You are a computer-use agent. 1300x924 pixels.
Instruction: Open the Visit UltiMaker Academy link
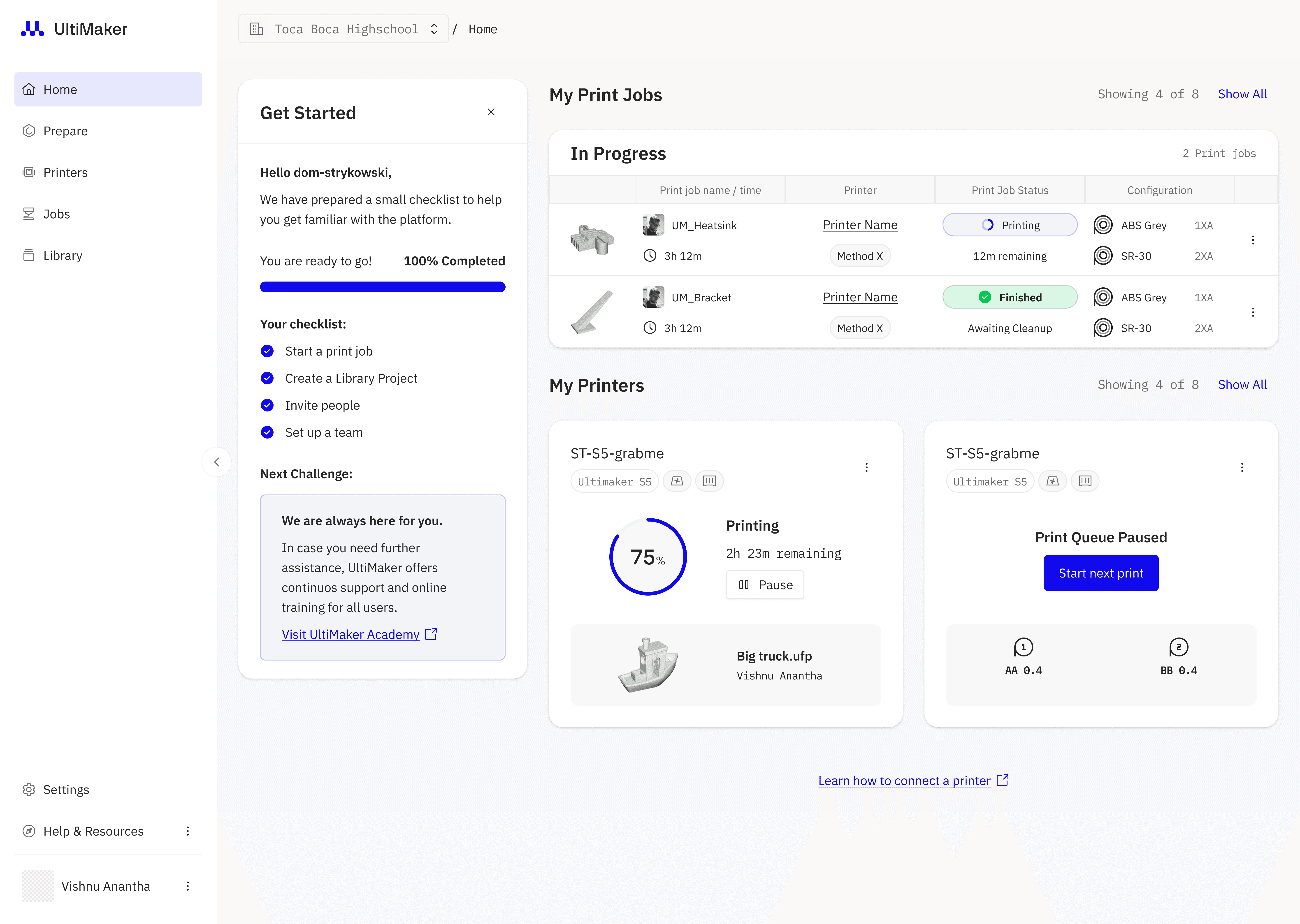click(x=351, y=634)
